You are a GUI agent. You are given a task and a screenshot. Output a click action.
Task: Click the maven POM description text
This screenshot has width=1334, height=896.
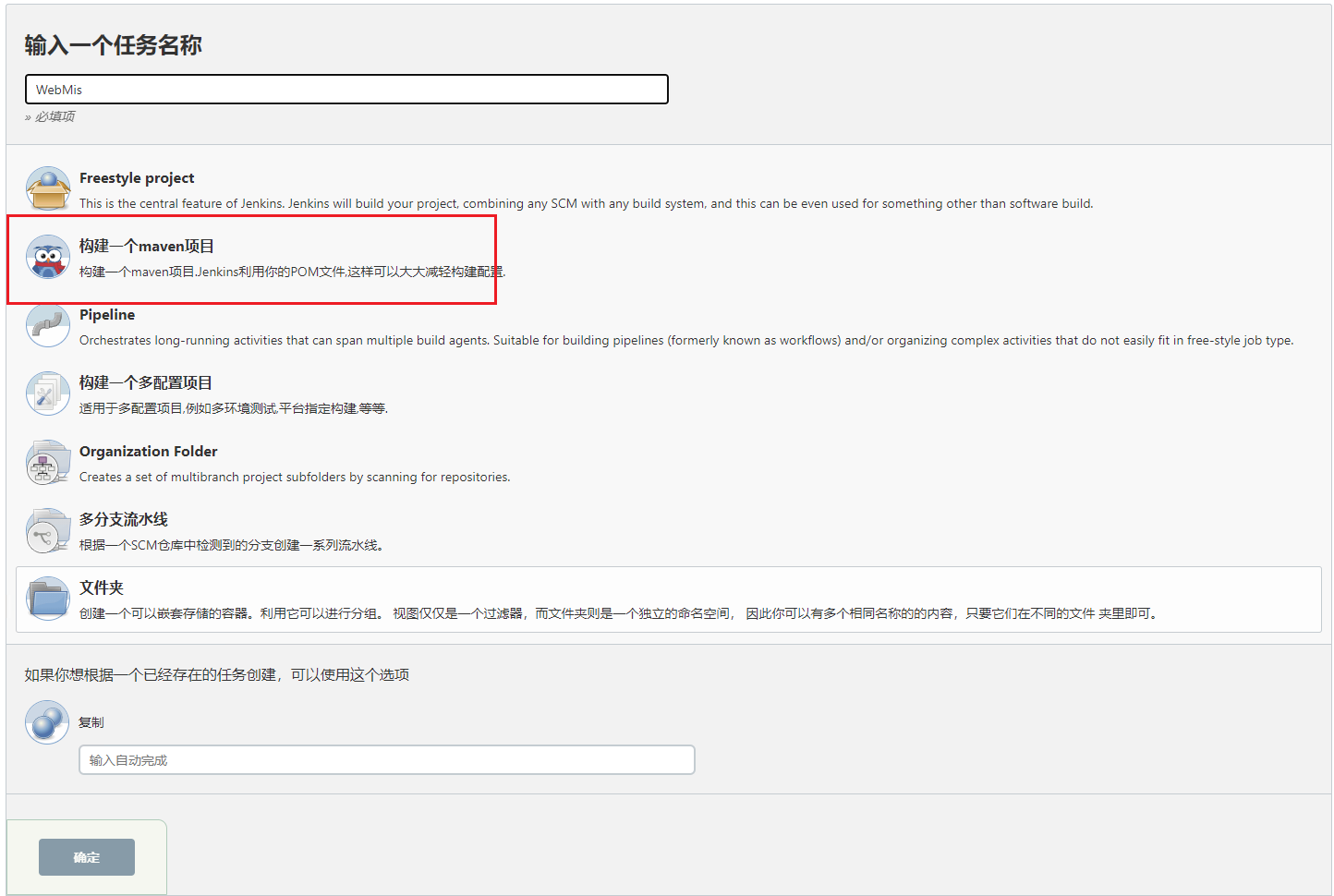point(293,272)
